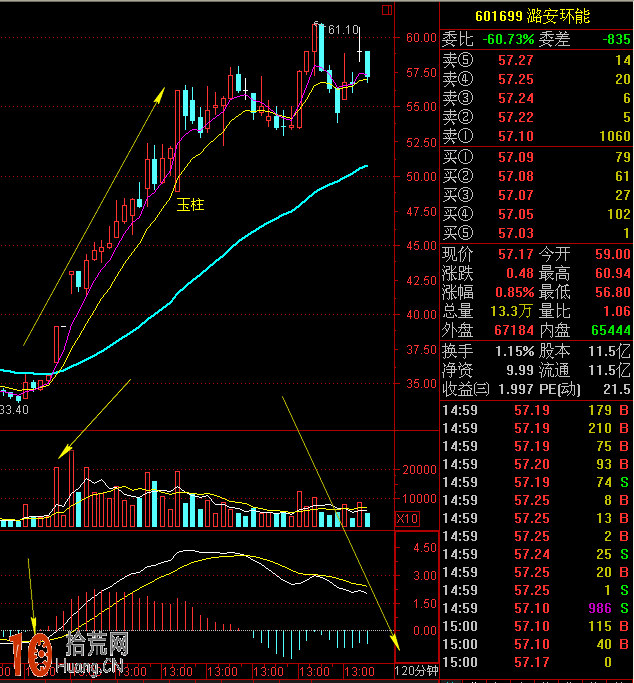Click the 涨跌 value 0.48
634x683 pixels.
[x=520, y=273]
